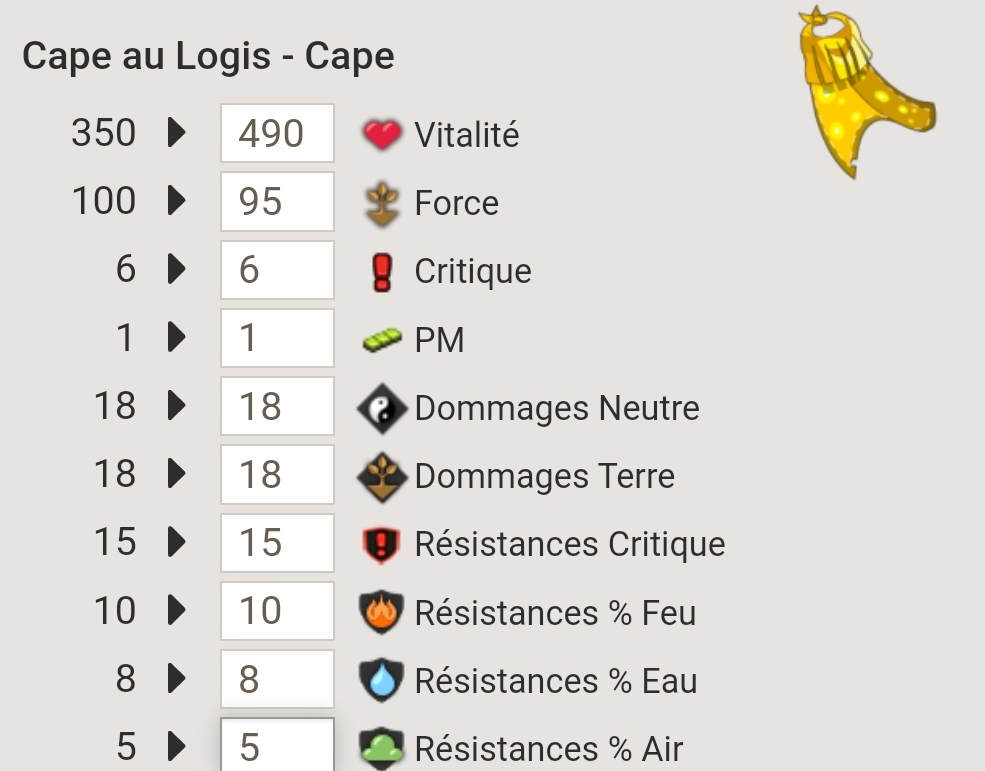Click the golden Cape au Logis image
The height and width of the screenshot is (771, 985).
click(x=867, y=93)
